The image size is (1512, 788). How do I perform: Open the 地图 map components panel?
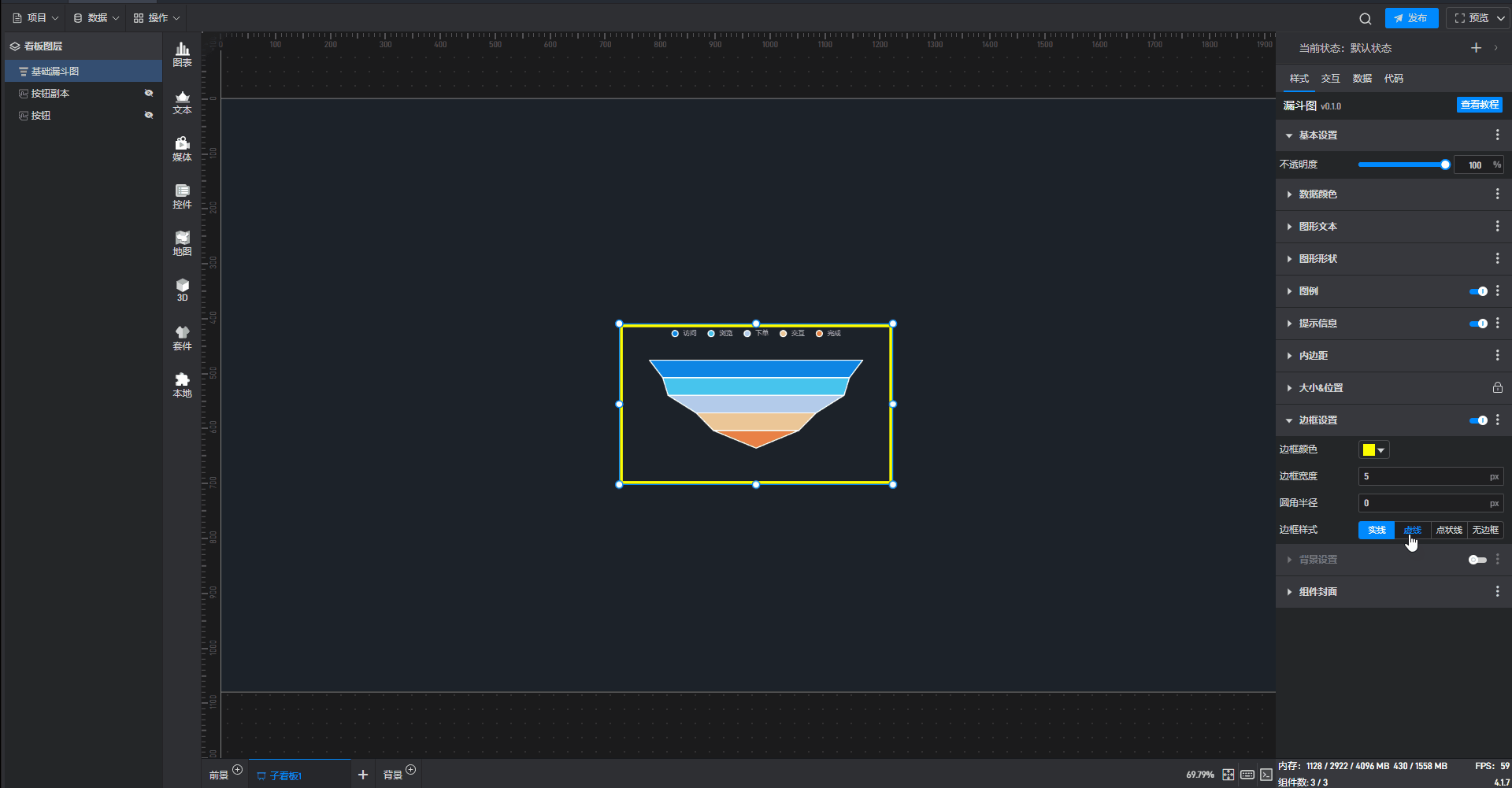(182, 243)
